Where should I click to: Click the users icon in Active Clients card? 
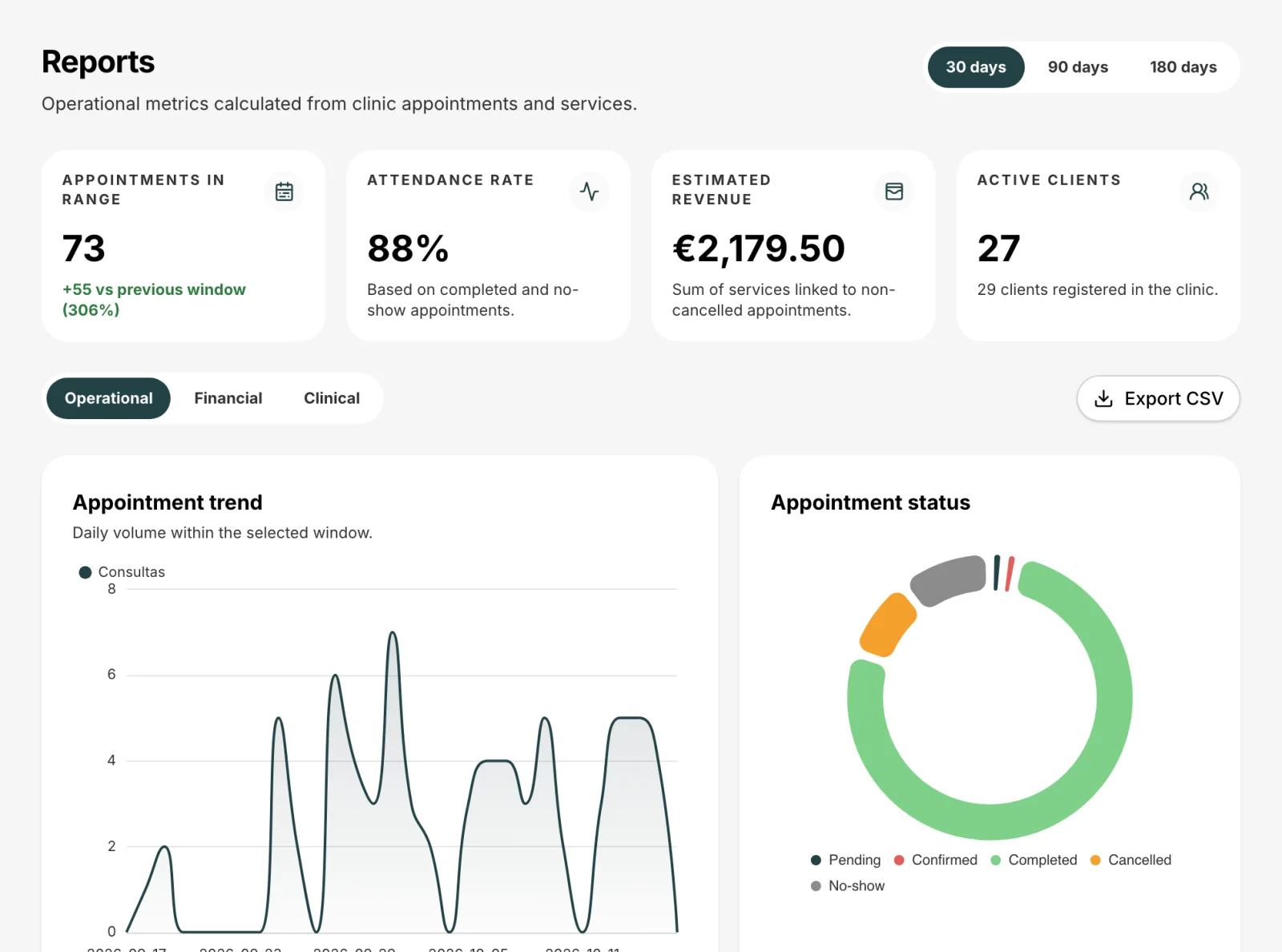tap(1199, 192)
